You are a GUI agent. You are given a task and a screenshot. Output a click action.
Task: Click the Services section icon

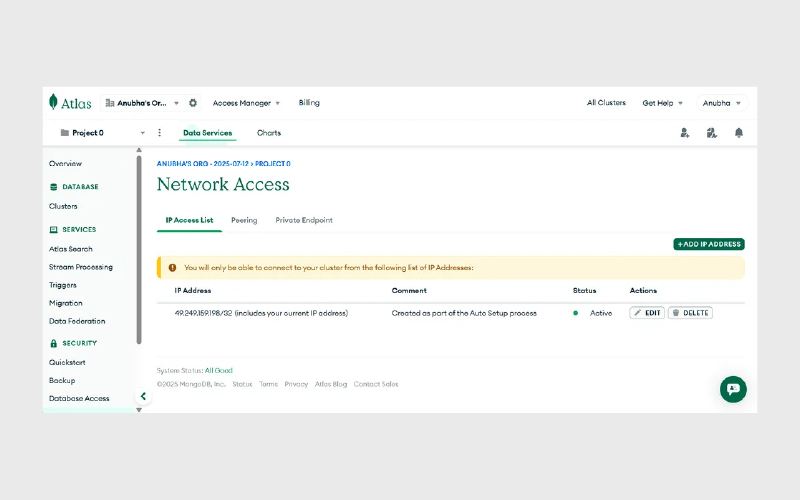pyautogui.click(x=54, y=230)
